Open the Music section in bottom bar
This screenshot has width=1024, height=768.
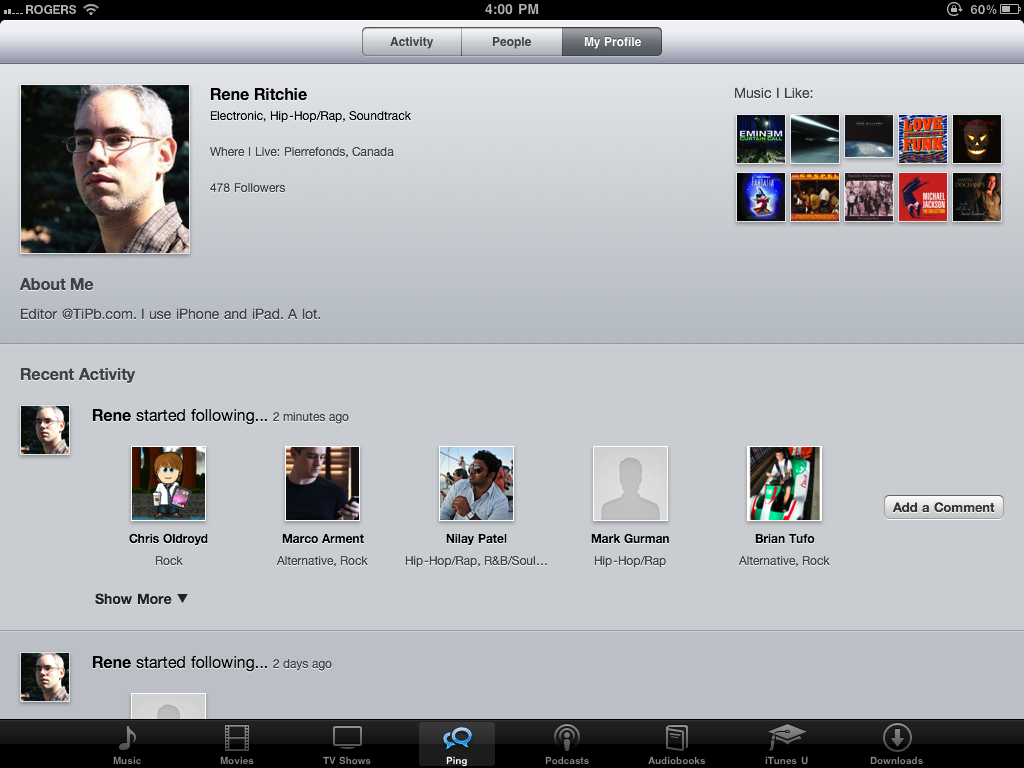(x=127, y=744)
